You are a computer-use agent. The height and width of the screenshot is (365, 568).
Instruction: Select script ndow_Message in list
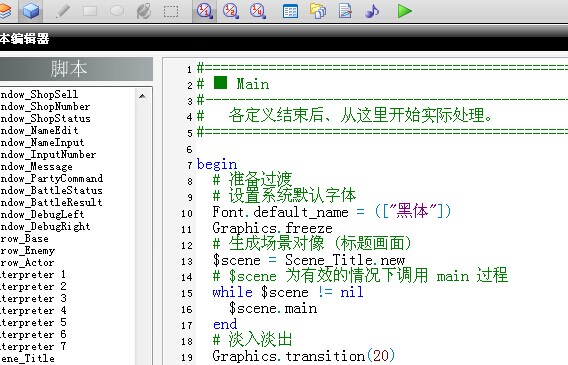[x=36, y=166]
